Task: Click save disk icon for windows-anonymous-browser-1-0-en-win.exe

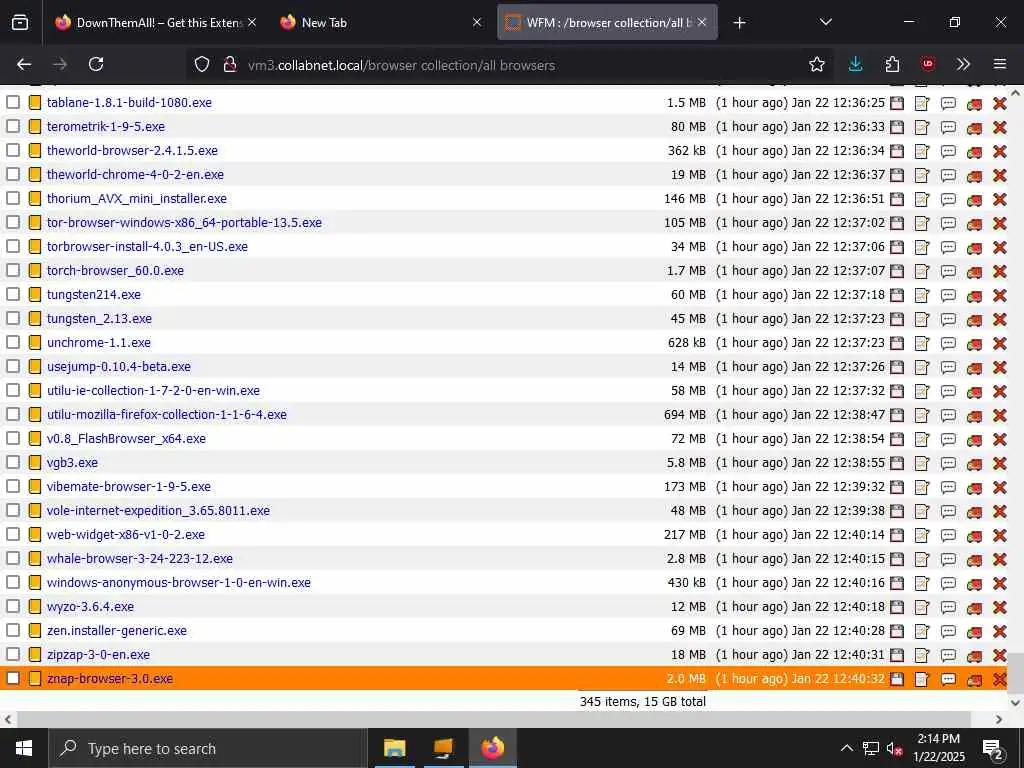Action: tap(897, 584)
